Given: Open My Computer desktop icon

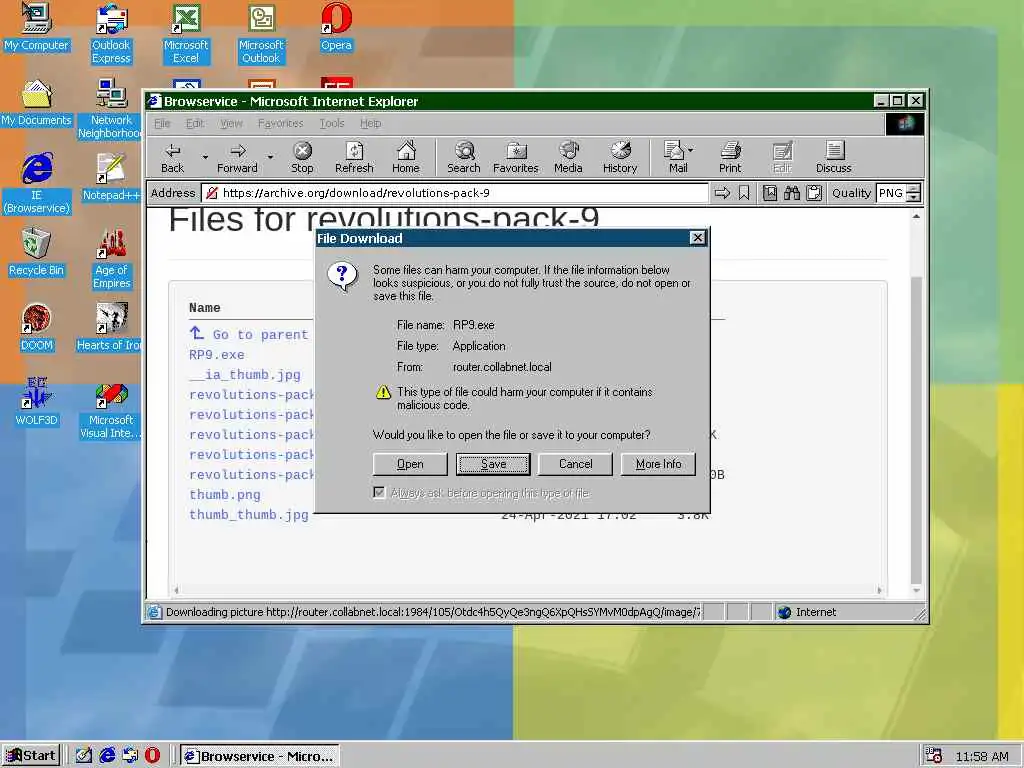Looking at the screenshot, I should (36, 27).
